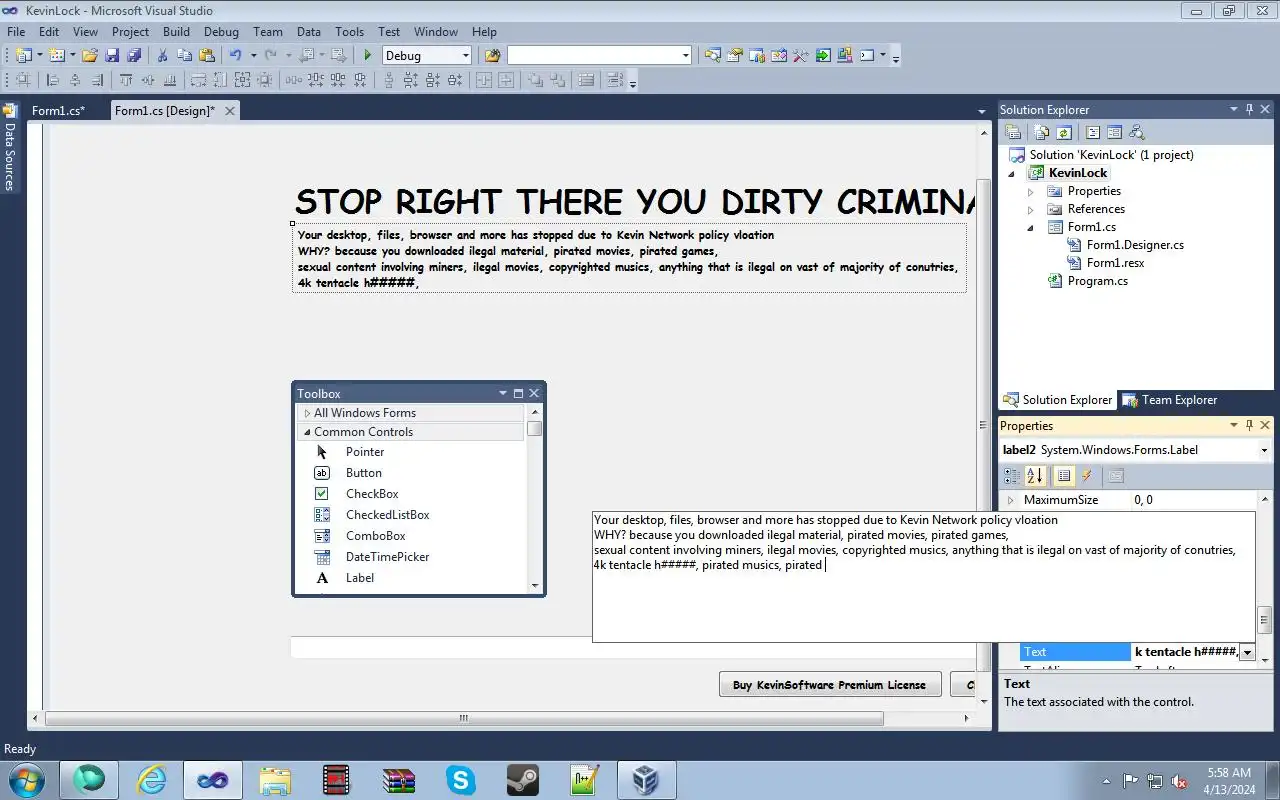The image size is (1280, 800).
Task: Open the Build menu
Action: (176, 31)
